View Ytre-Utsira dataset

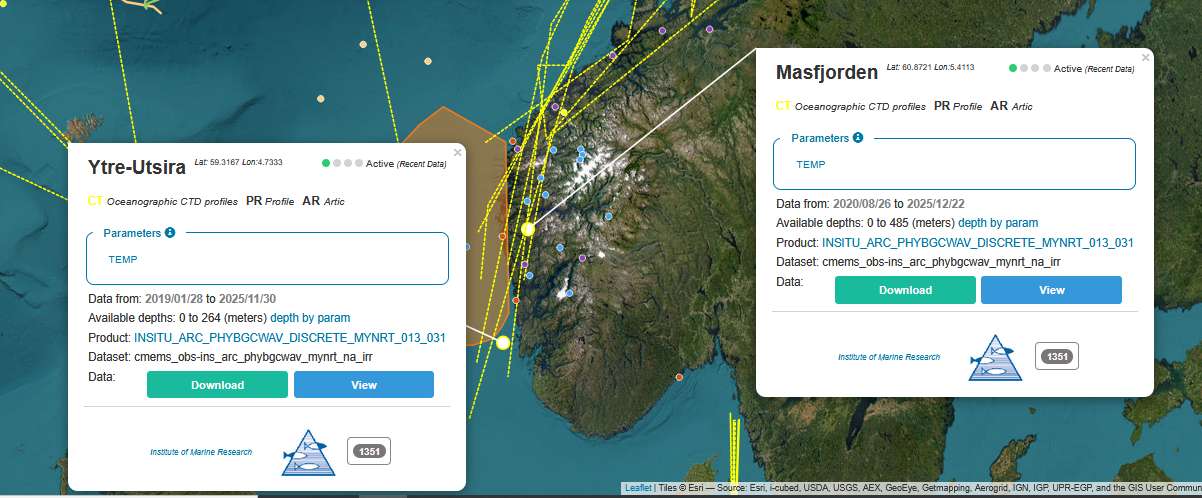click(x=363, y=385)
